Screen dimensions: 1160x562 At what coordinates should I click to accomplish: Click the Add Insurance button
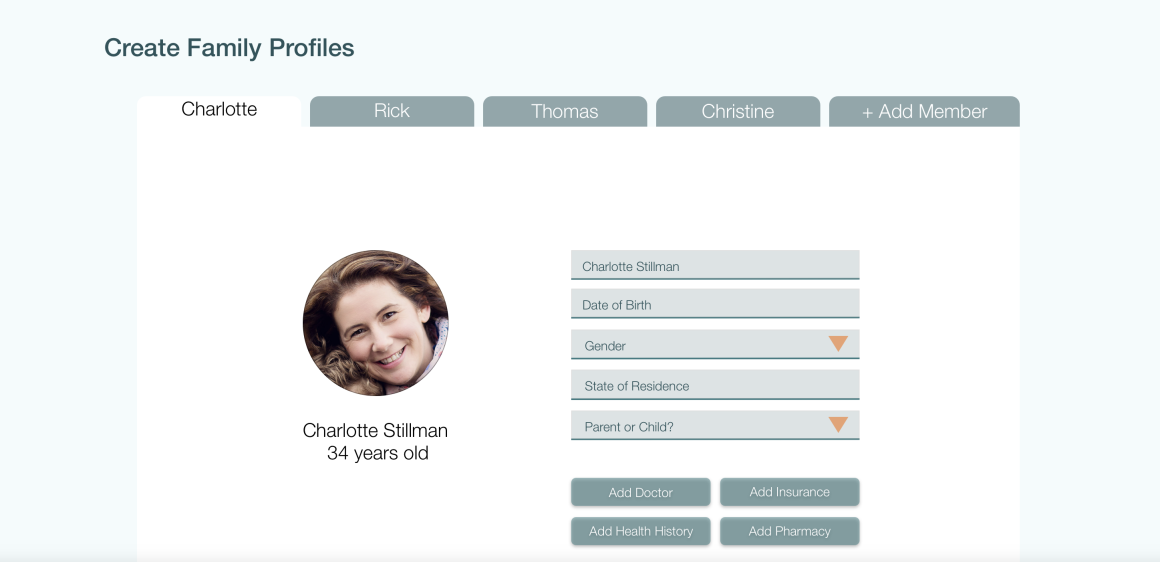[790, 492]
